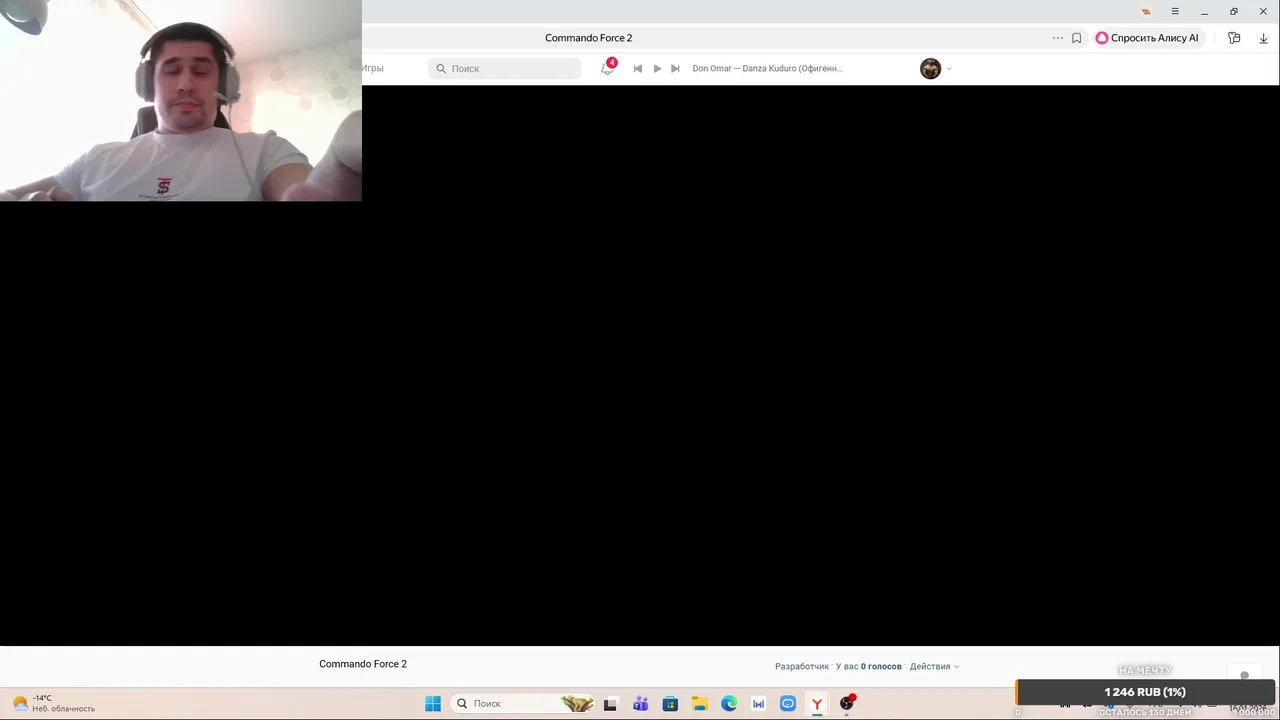The image size is (1280, 720).
Task: Open the notifications bell with badge 4
Action: pos(608,67)
